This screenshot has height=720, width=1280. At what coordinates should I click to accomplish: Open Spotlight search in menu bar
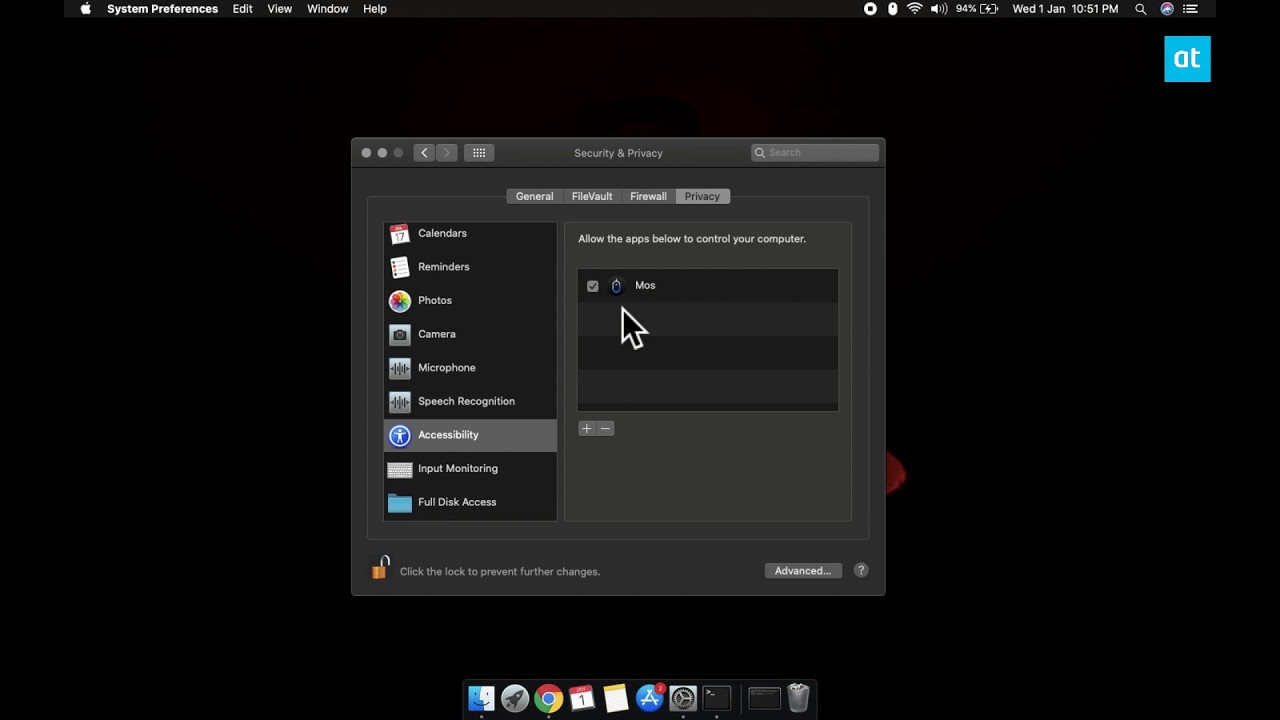[1141, 9]
